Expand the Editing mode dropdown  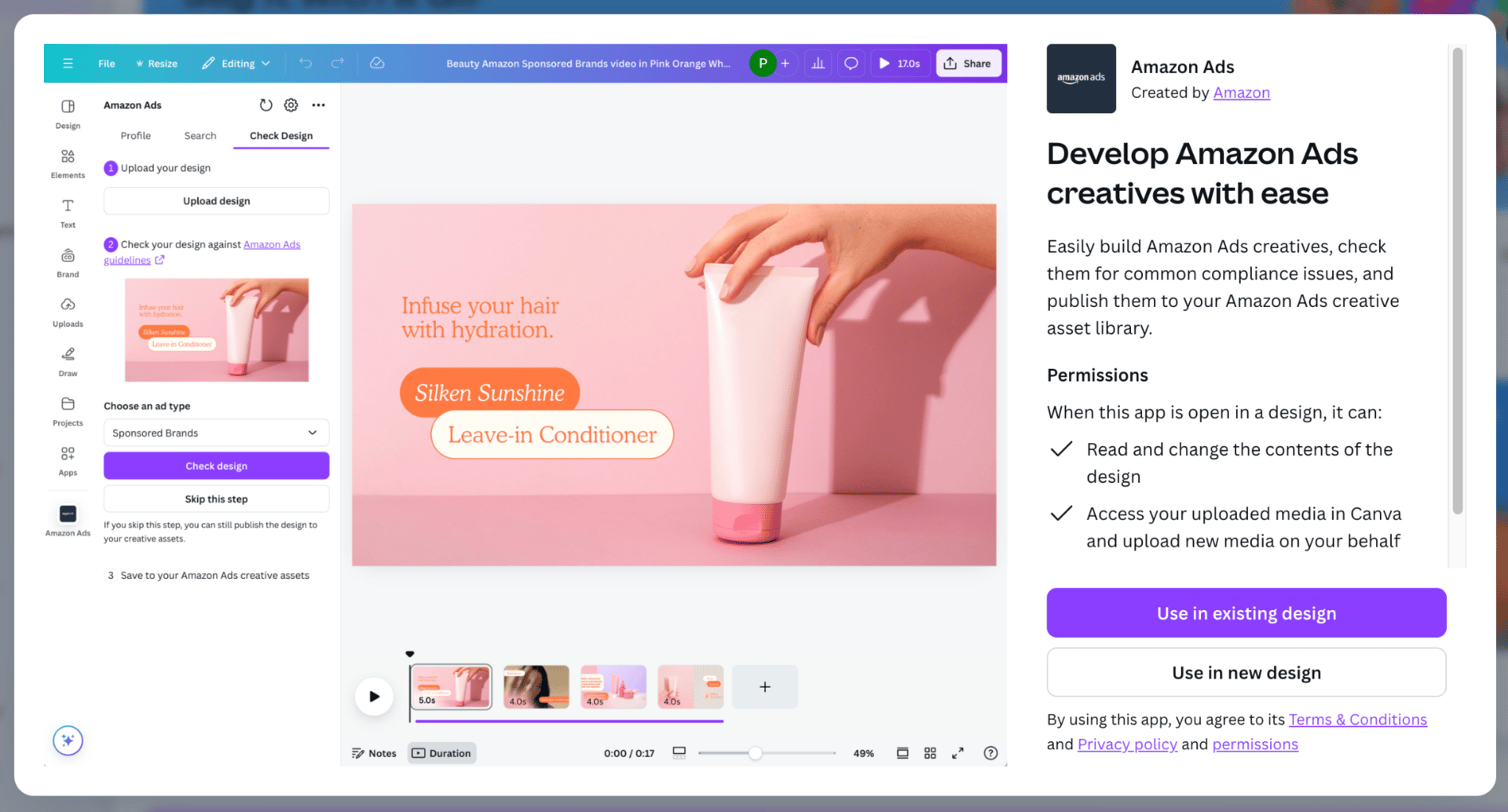(236, 64)
